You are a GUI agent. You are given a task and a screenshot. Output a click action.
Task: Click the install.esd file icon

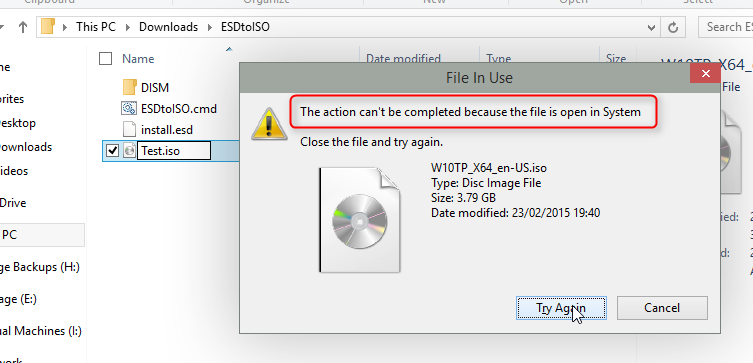click(129, 130)
